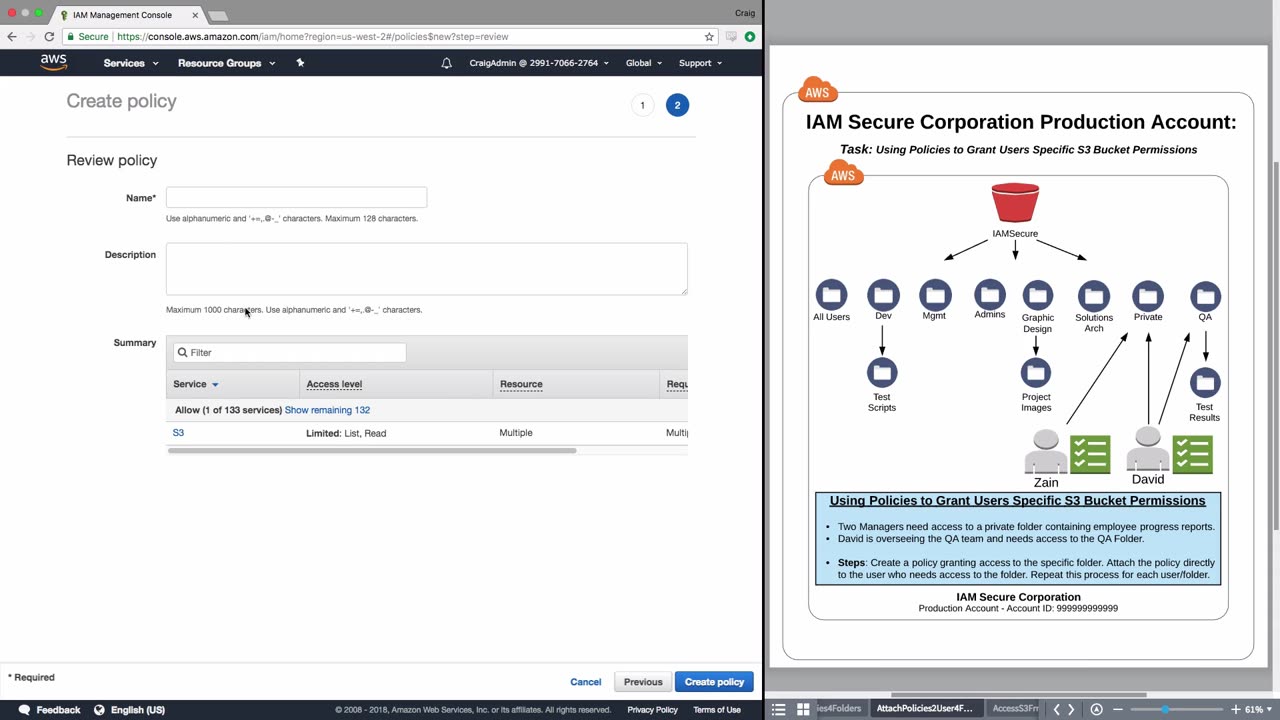Click the summary table horizontal scrollbar
The height and width of the screenshot is (720, 1280).
point(372,451)
